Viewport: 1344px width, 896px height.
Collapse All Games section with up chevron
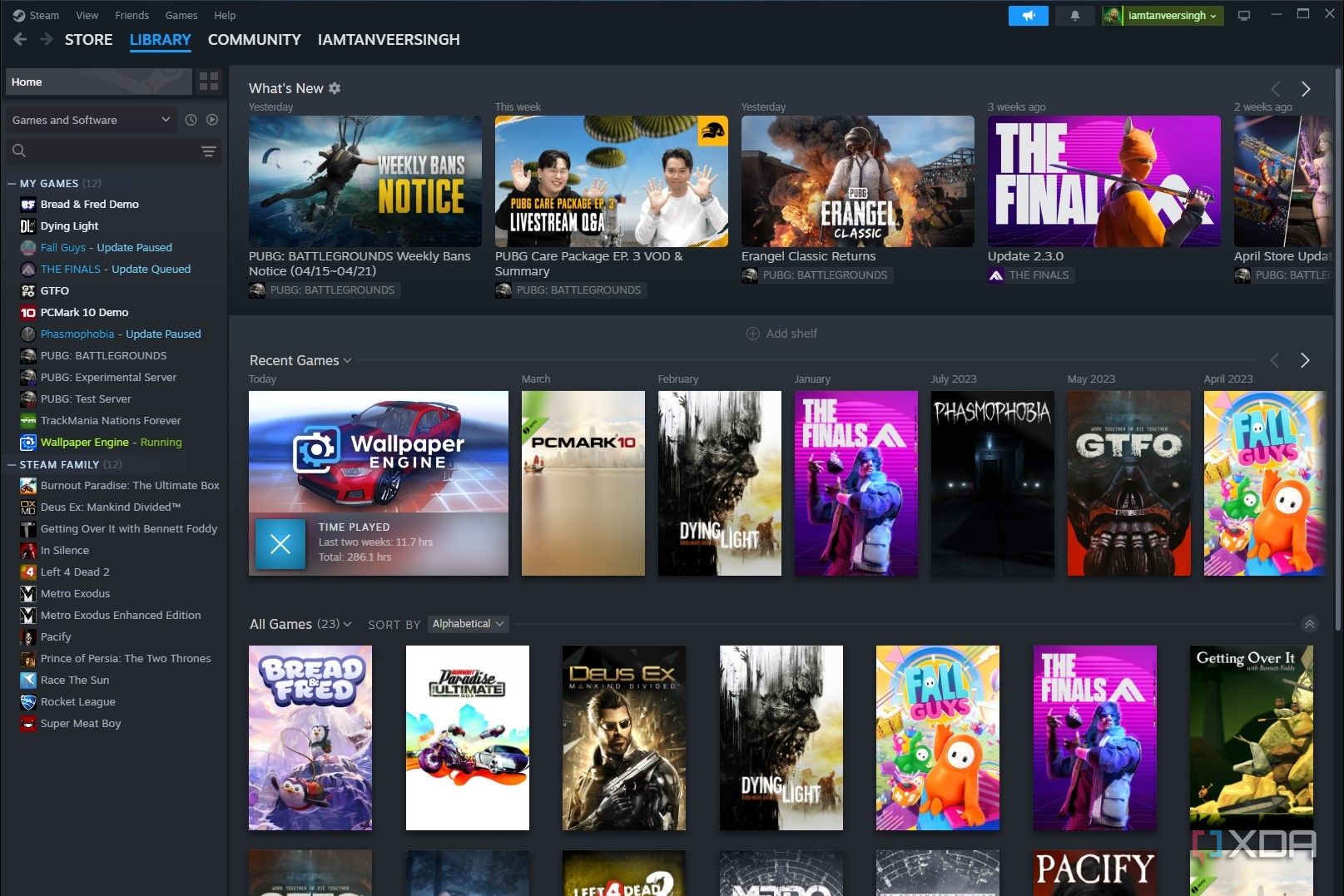pyautogui.click(x=1310, y=624)
